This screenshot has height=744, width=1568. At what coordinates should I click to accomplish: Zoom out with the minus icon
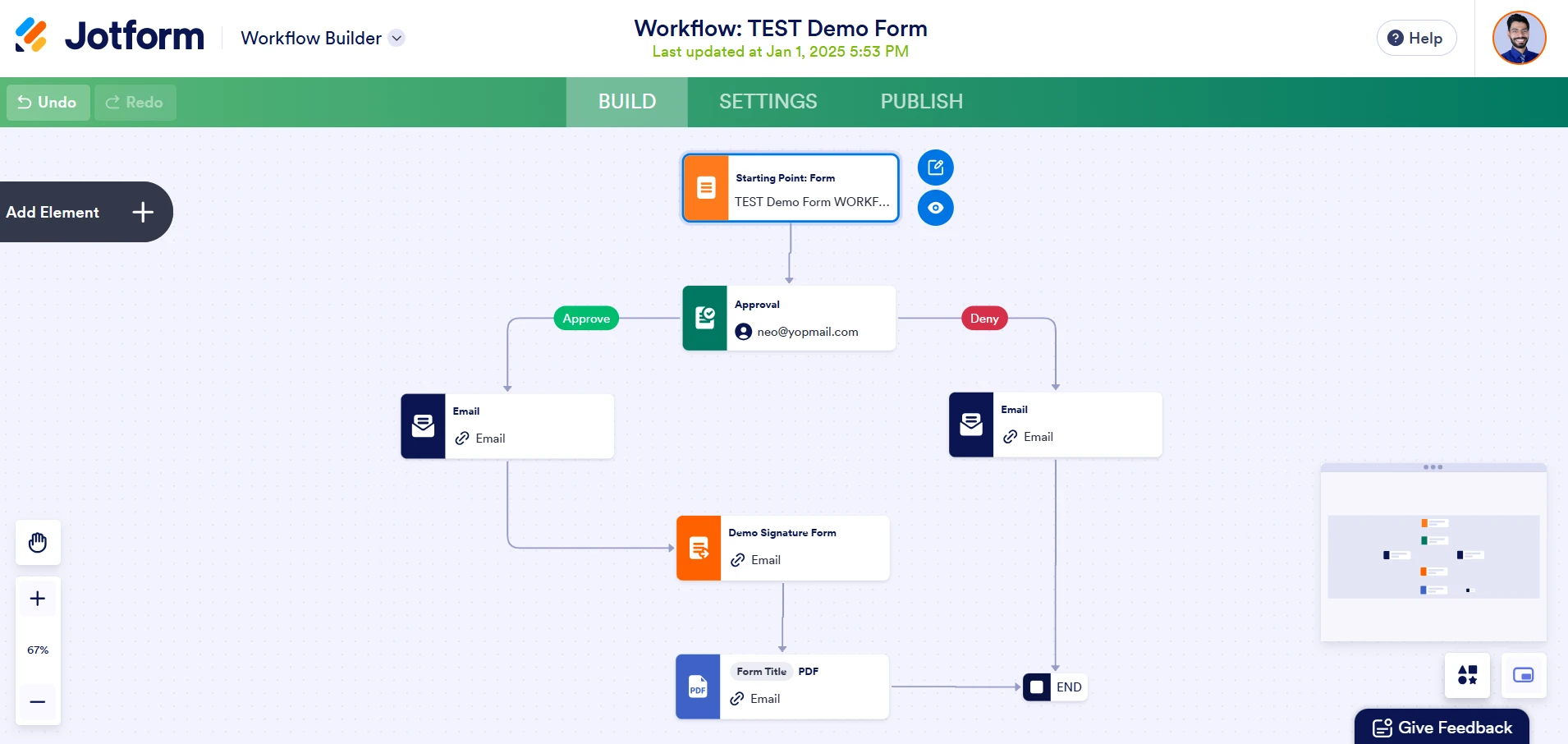coord(38,702)
